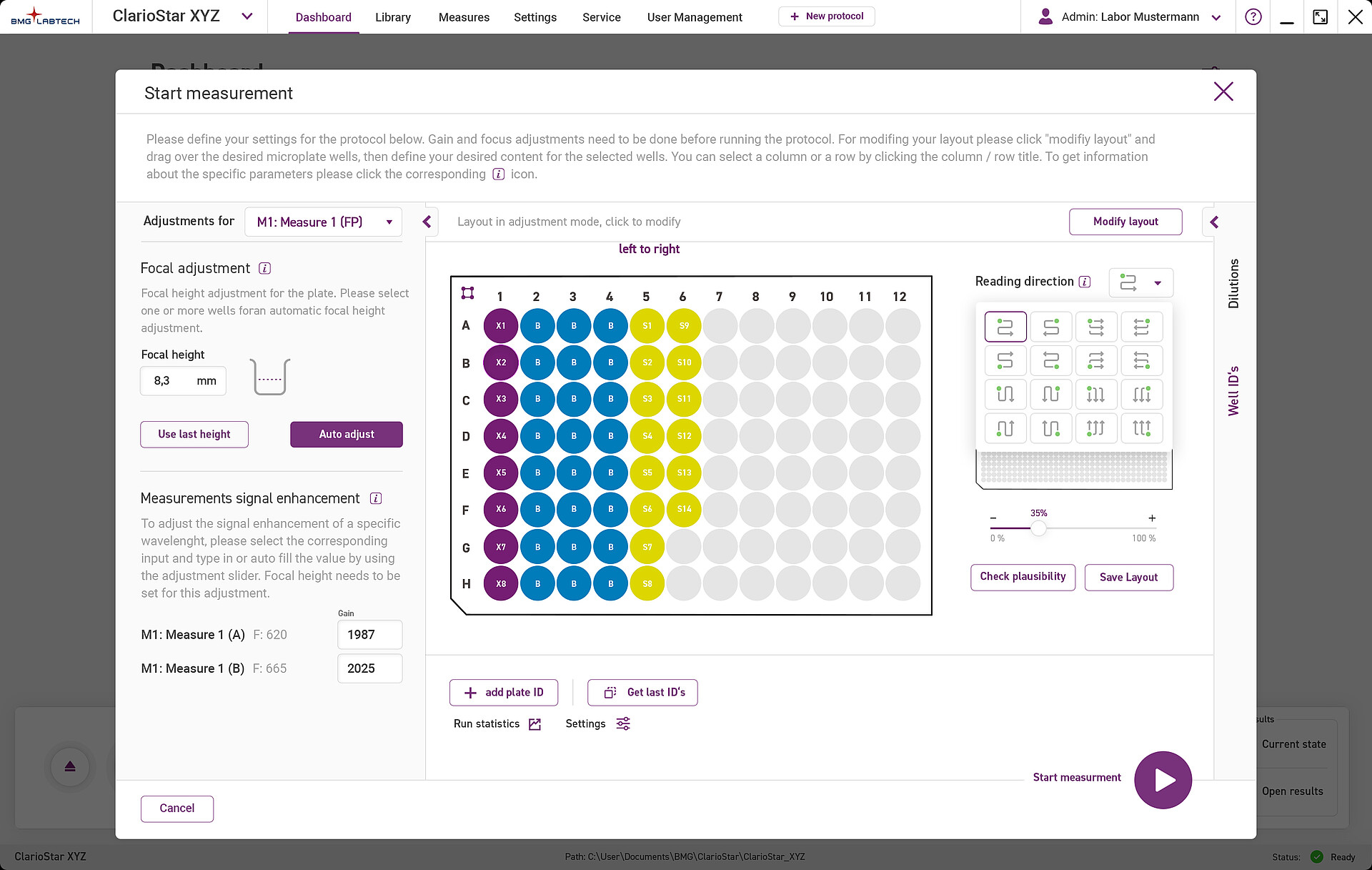Open info icon beside Reading direction

click(x=1085, y=282)
